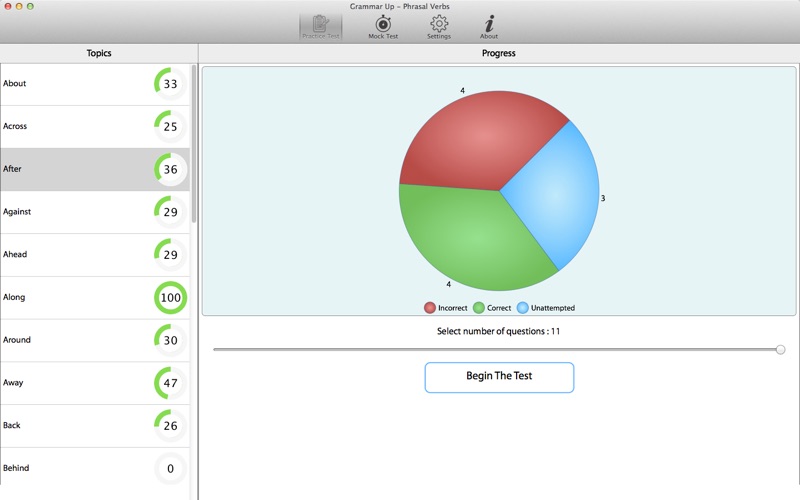Click the blue Unattempted legend marker
Image resolution: width=800 pixels, height=500 pixels.
coord(522,308)
